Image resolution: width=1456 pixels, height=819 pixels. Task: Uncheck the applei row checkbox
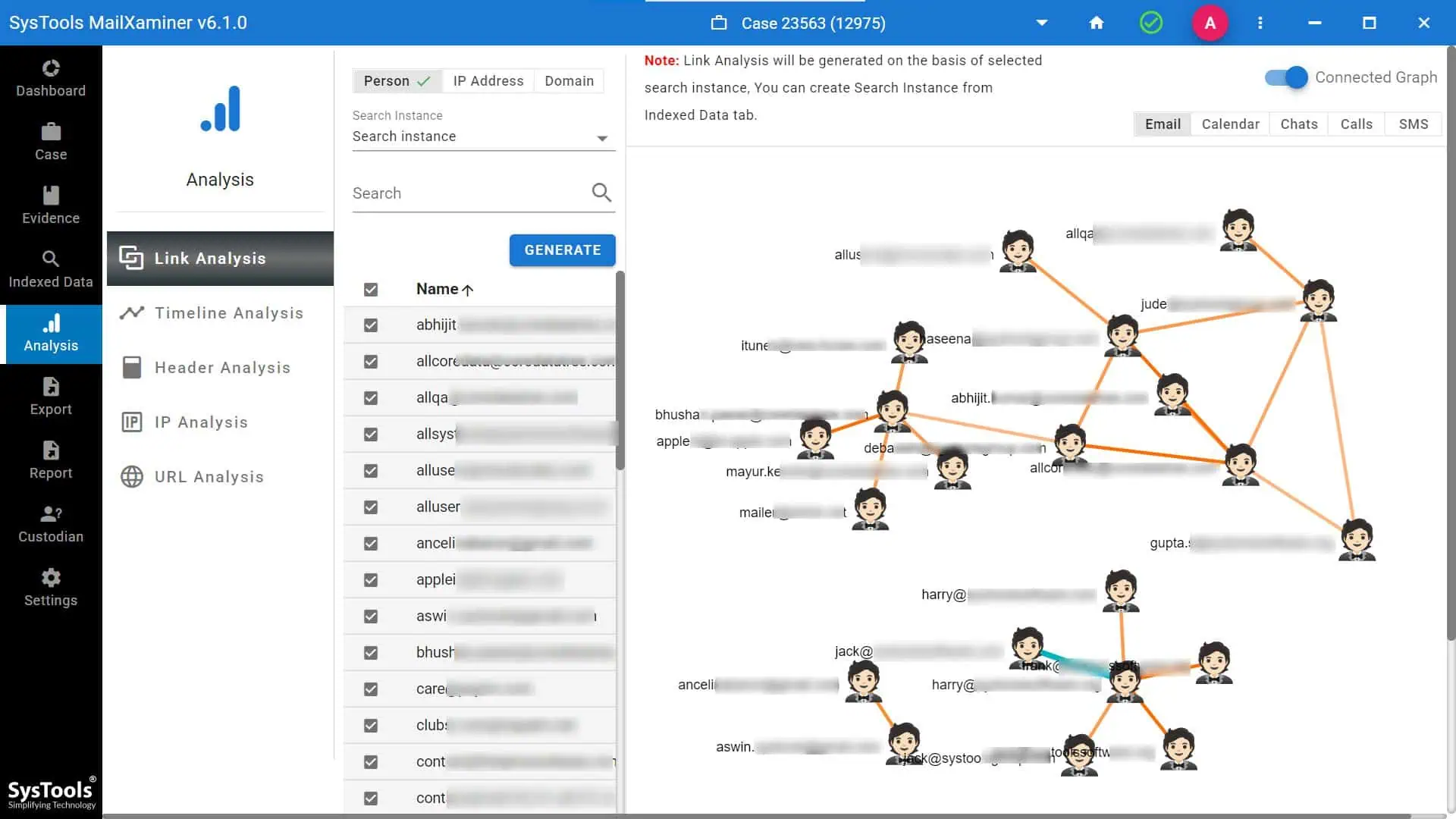coord(371,580)
